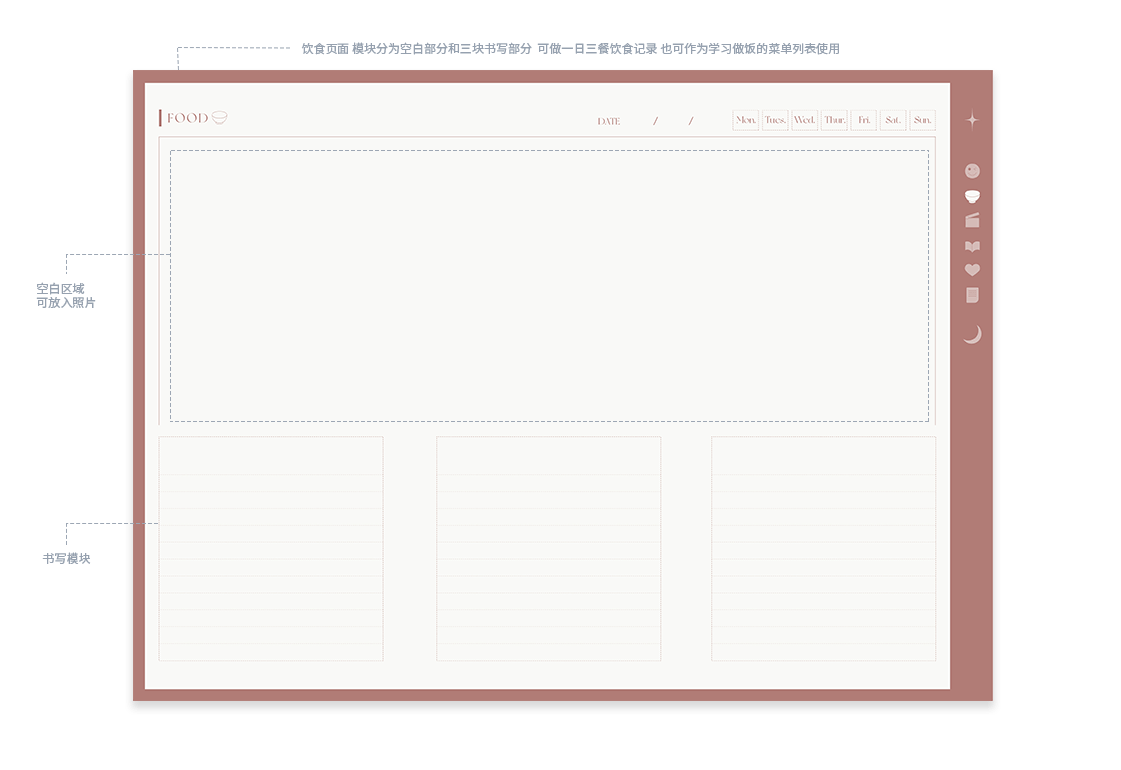The image size is (1121, 770).
Task: Mark the Thur. weekday box
Action: coord(834,120)
